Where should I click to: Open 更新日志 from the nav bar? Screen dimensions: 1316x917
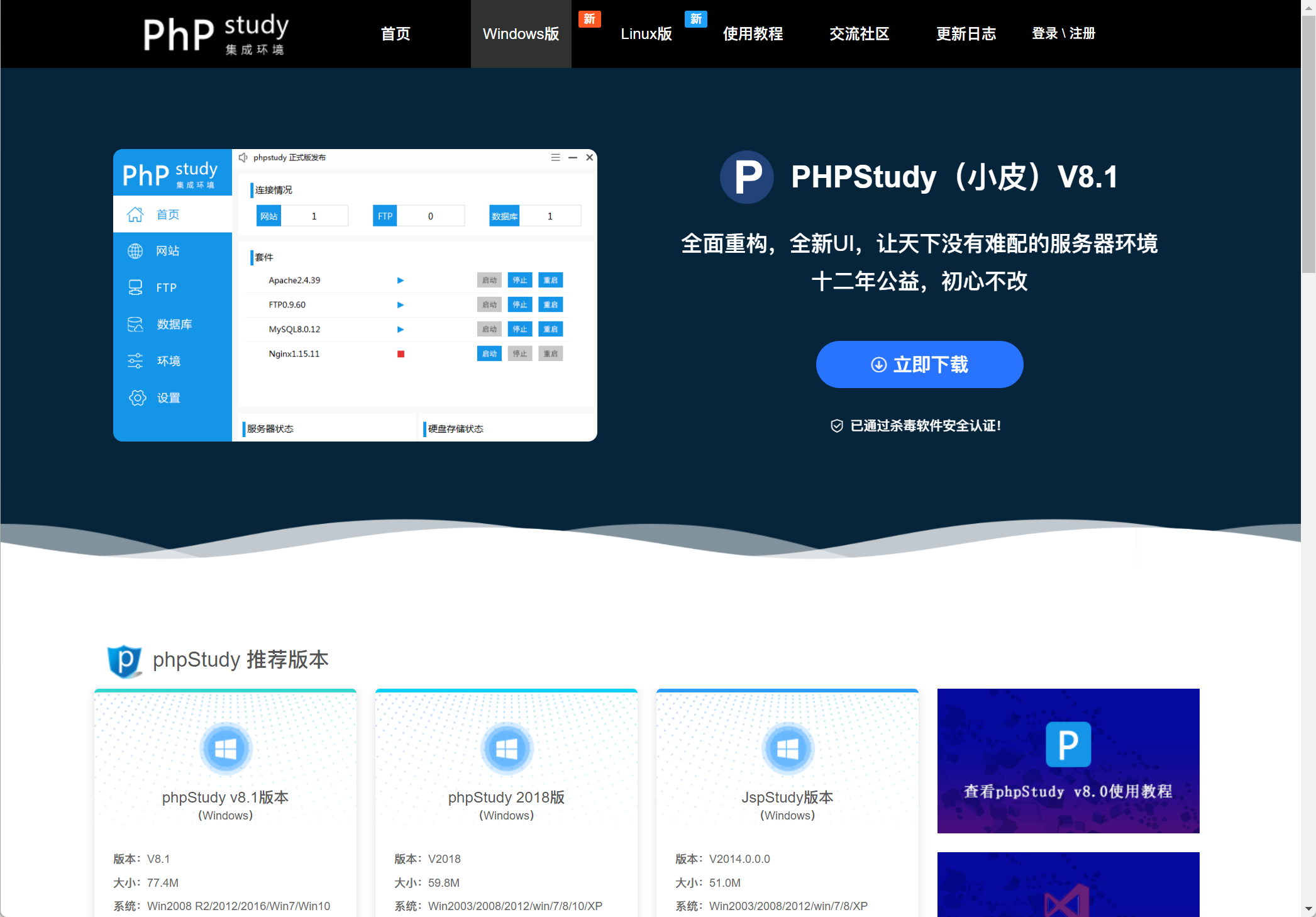966,34
